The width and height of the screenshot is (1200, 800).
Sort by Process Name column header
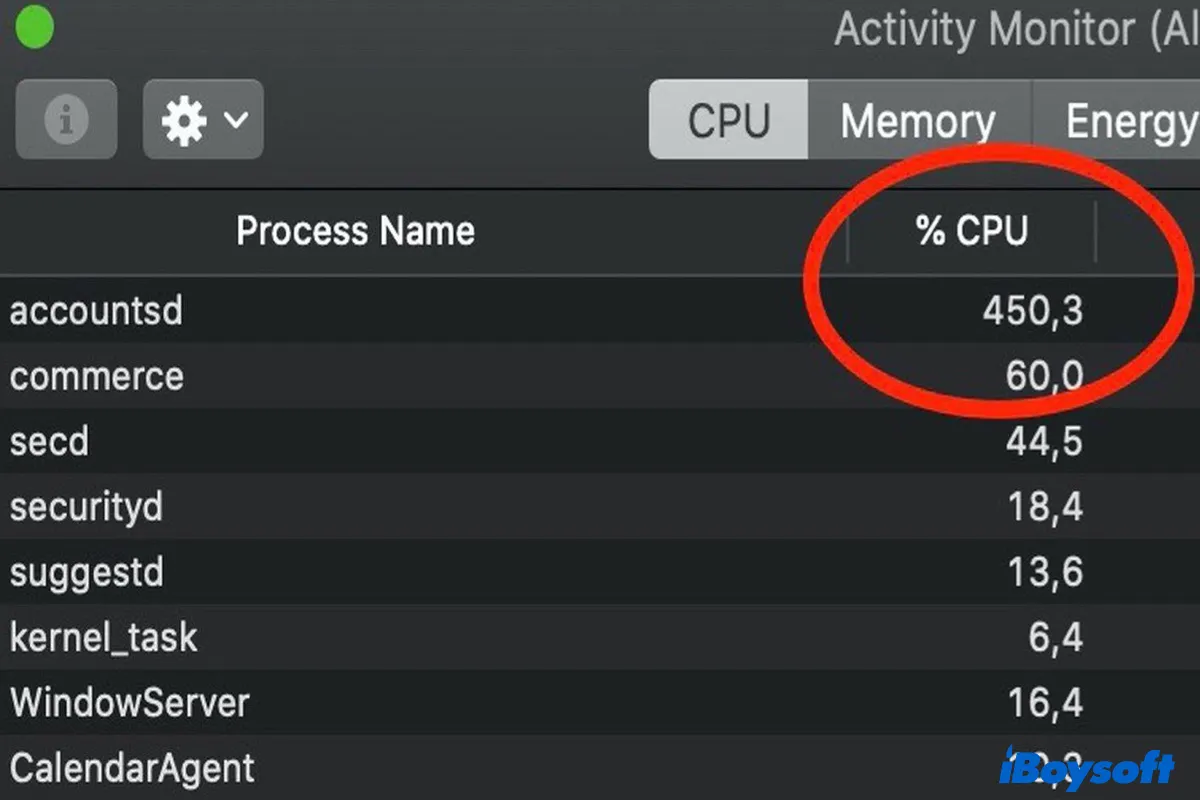point(355,231)
